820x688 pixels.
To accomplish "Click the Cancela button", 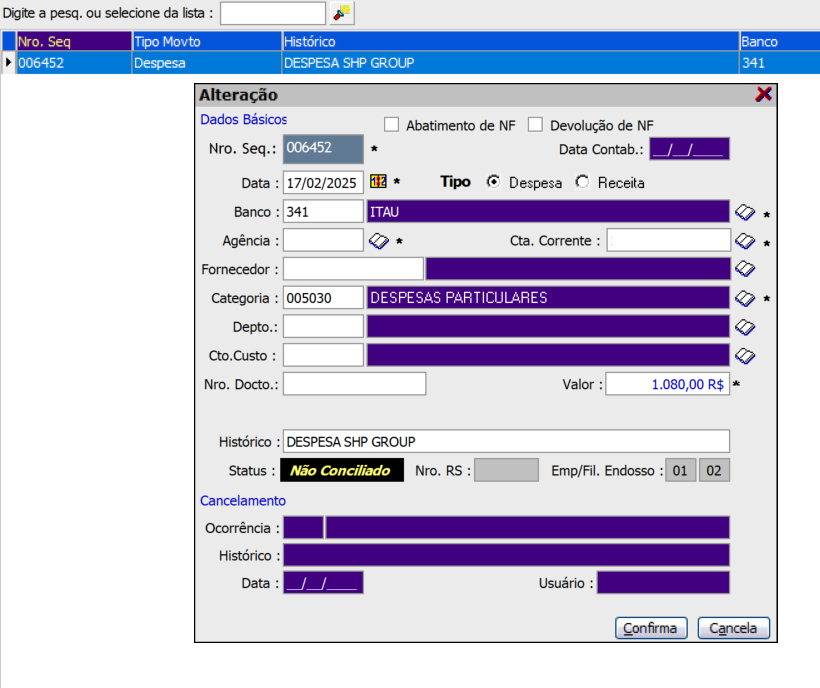I will 734,628.
